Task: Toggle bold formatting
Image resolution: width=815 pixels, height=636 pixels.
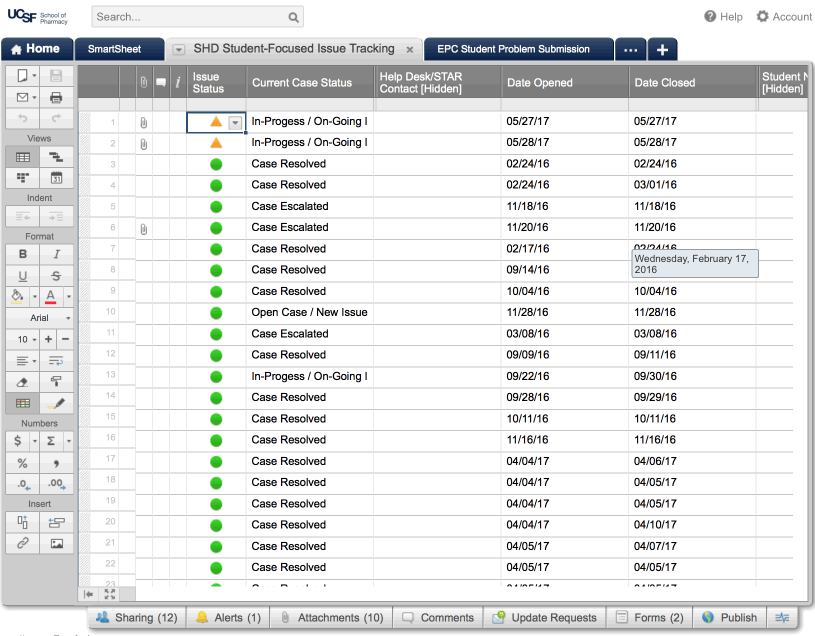Action: tap(23, 254)
